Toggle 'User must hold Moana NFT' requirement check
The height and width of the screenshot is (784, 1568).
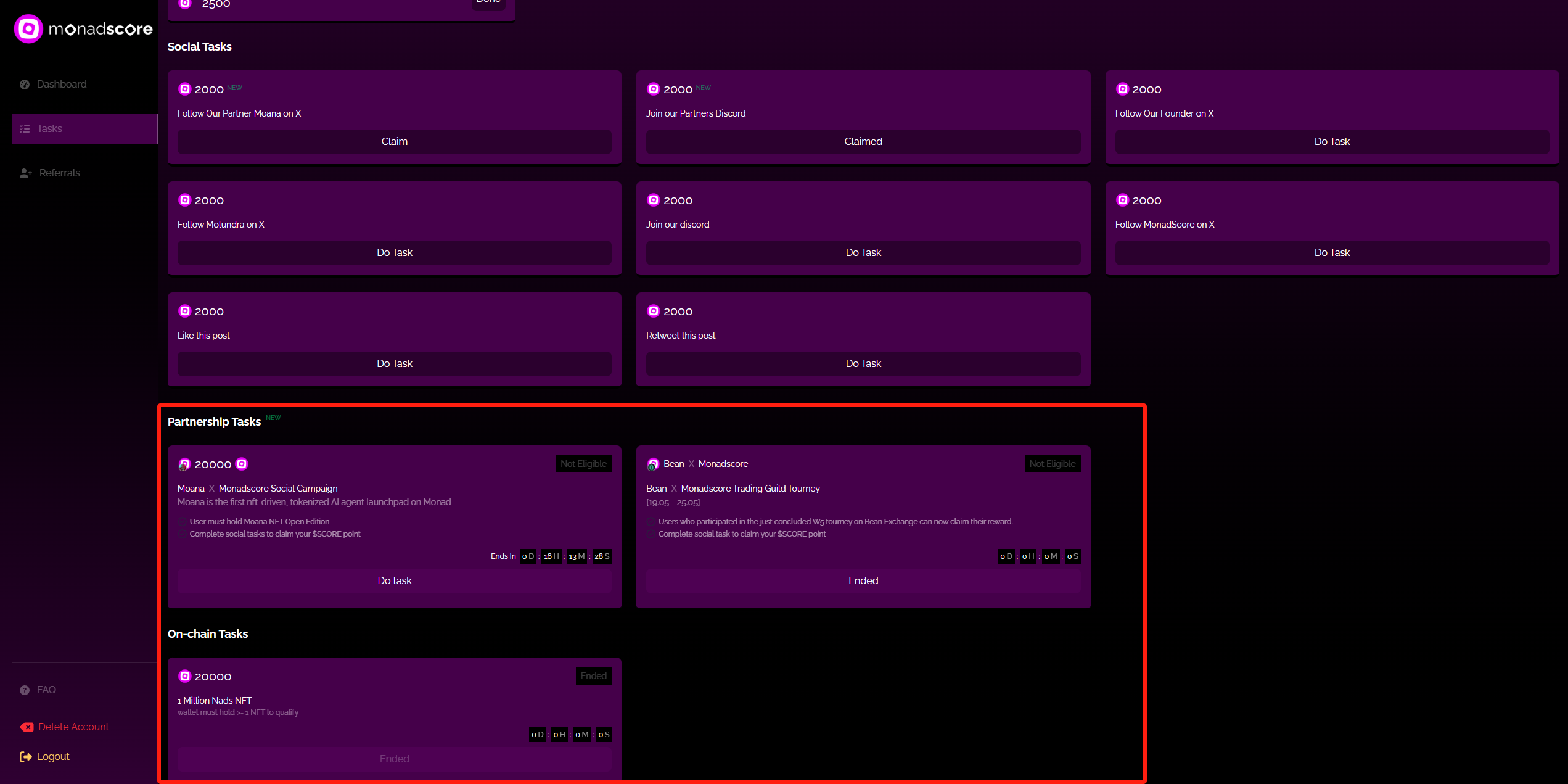click(183, 522)
